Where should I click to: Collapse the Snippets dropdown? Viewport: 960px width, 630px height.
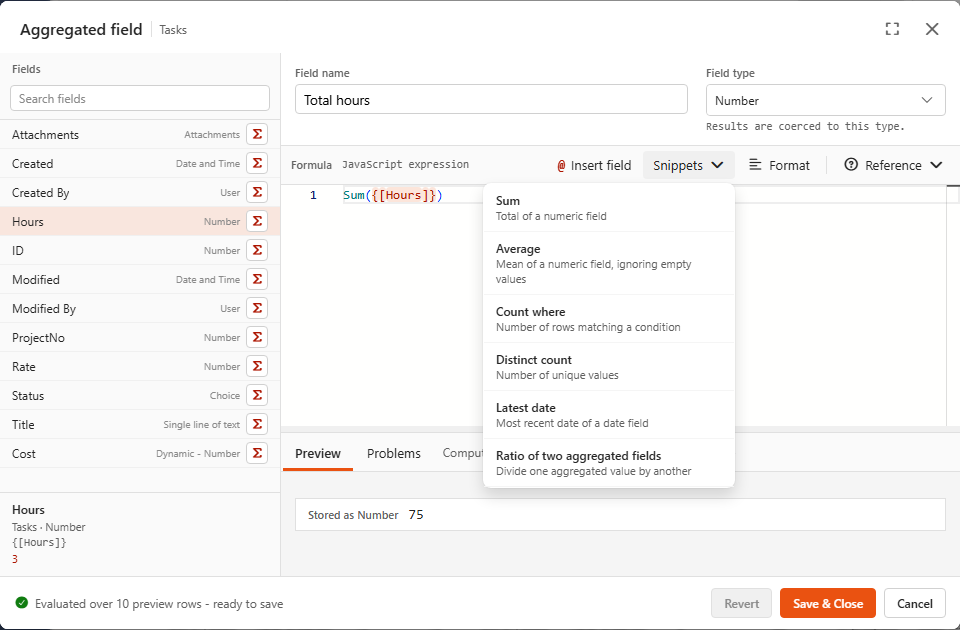click(688, 165)
